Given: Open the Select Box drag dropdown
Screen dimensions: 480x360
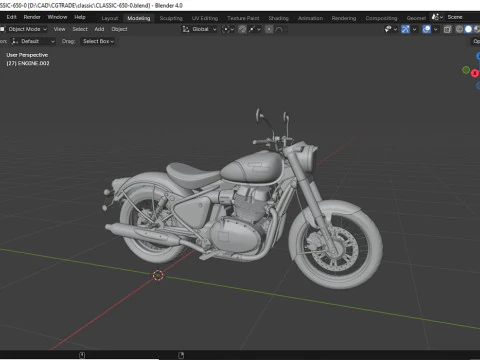Looking at the screenshot, I should click(x=98, y=41).
